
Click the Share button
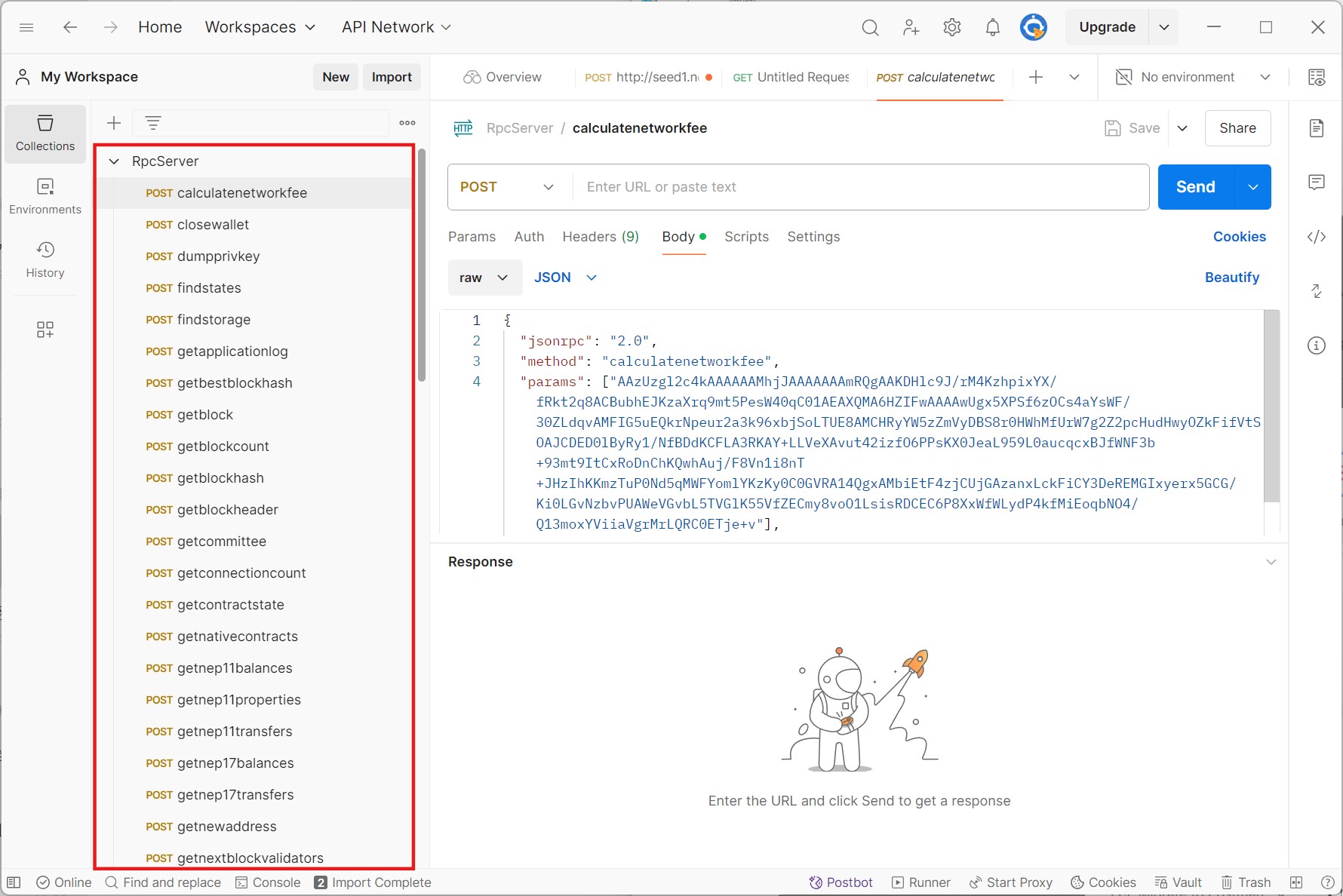(x=1238, y=128)
